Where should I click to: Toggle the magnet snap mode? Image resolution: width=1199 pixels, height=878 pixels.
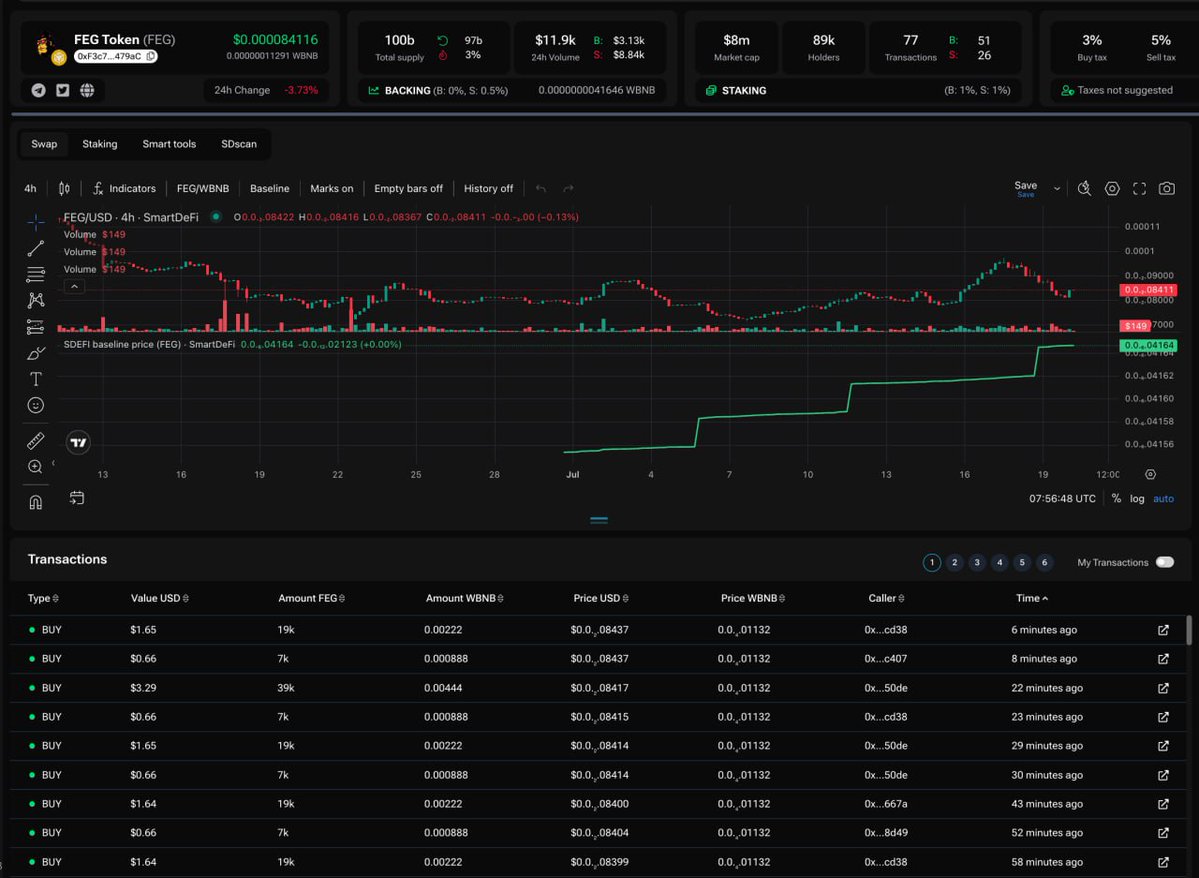coord(35,502)
